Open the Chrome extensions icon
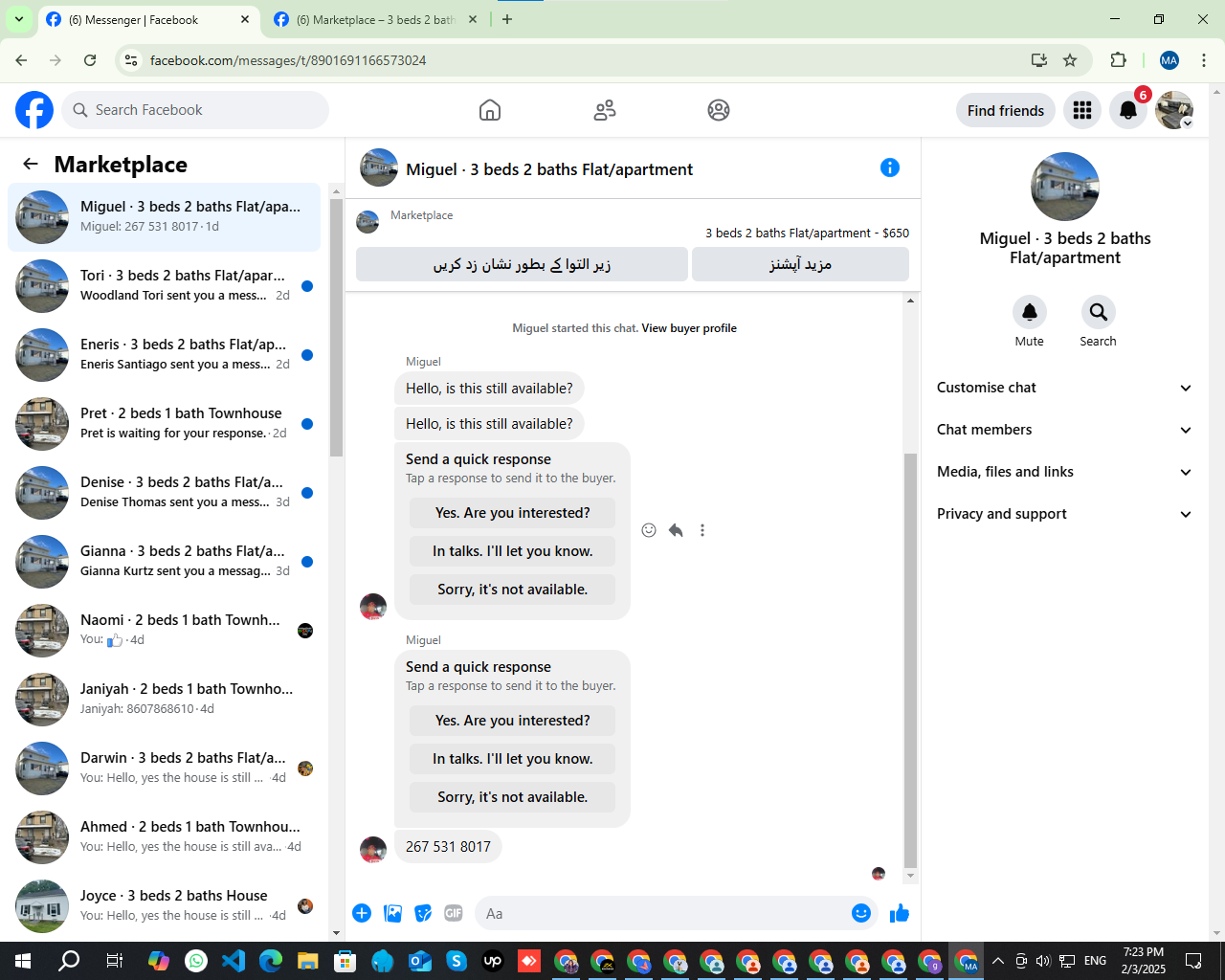 point(1118,60)
